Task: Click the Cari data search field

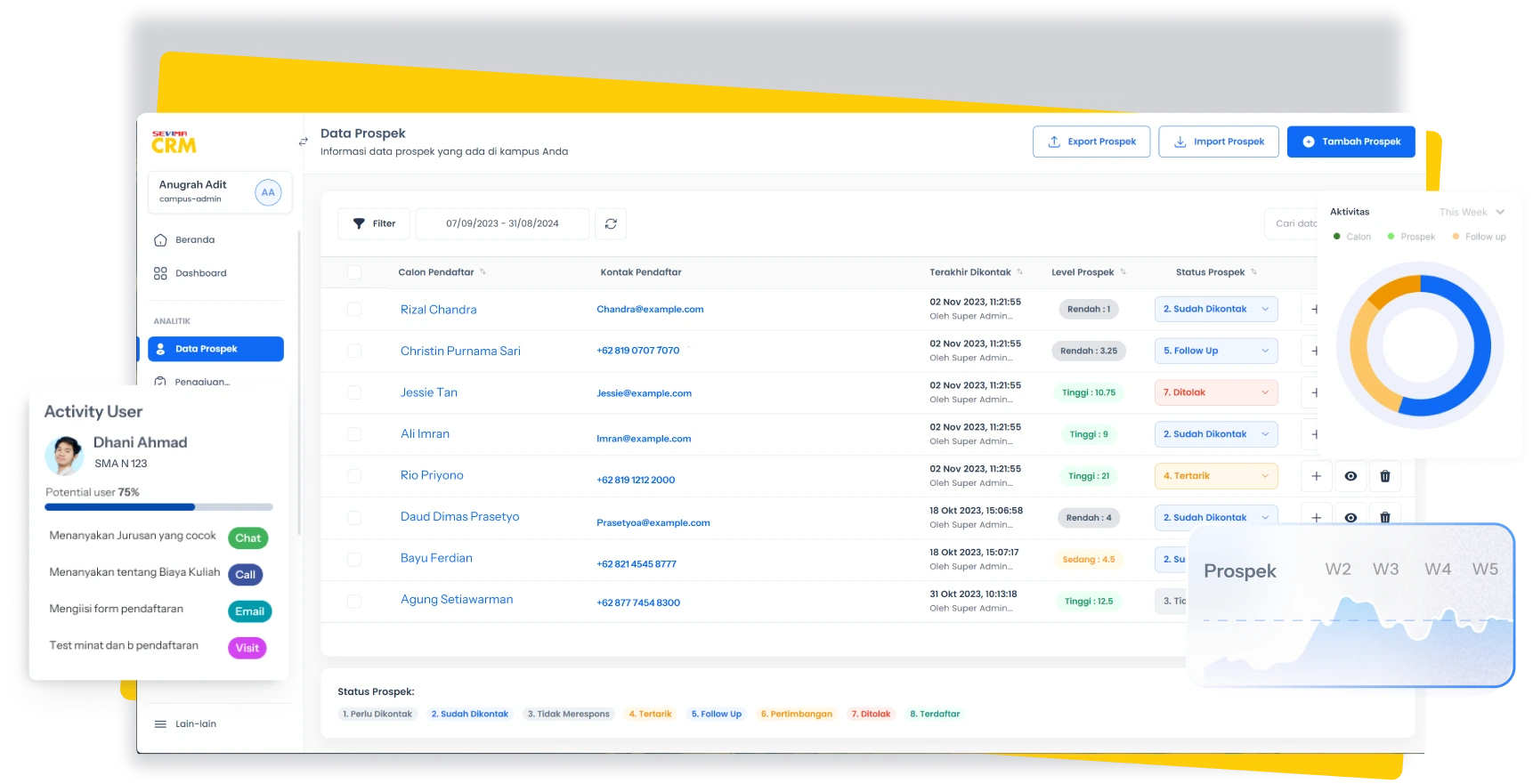Action: tap(1292, 224)
